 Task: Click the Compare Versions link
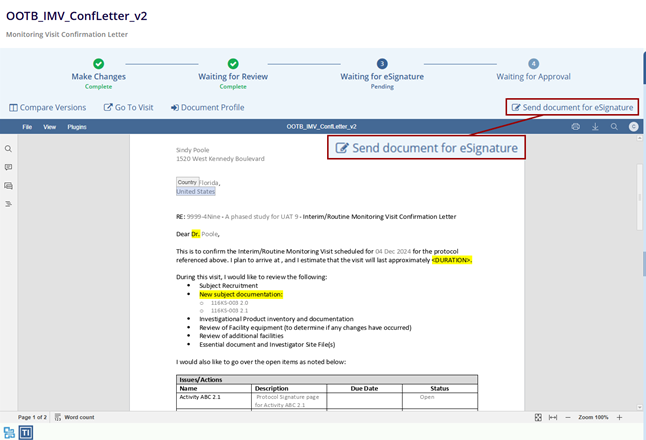point(48,107)
